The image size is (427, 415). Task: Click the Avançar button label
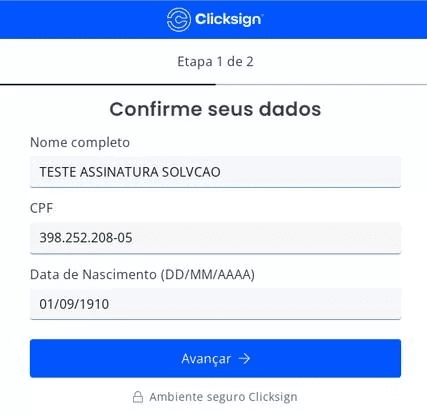point(206,359)
